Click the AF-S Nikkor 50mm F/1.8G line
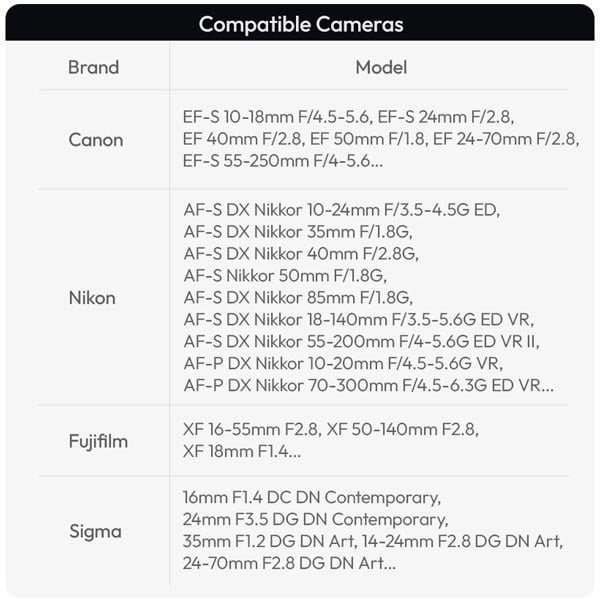The height and width of the screenshot is (600, 600). [285, 275]
